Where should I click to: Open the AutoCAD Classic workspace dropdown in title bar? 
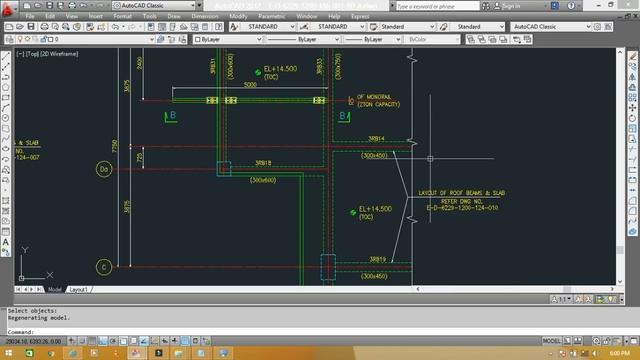pos(154,5)
